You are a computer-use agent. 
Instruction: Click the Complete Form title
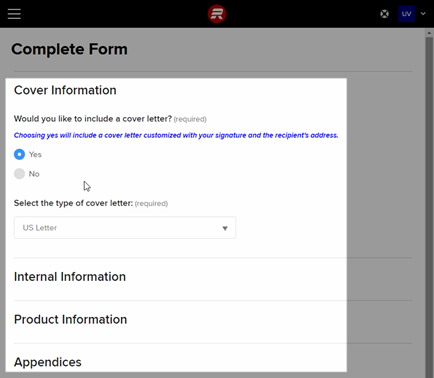pos(69,49)
